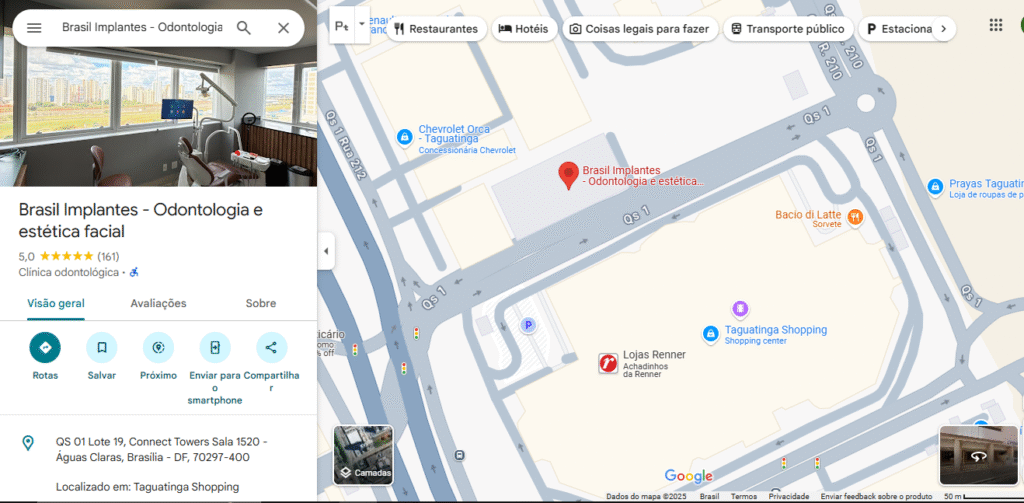Open the Google apps grid icon
1024x503 pixels.
[x=996, y=25]
